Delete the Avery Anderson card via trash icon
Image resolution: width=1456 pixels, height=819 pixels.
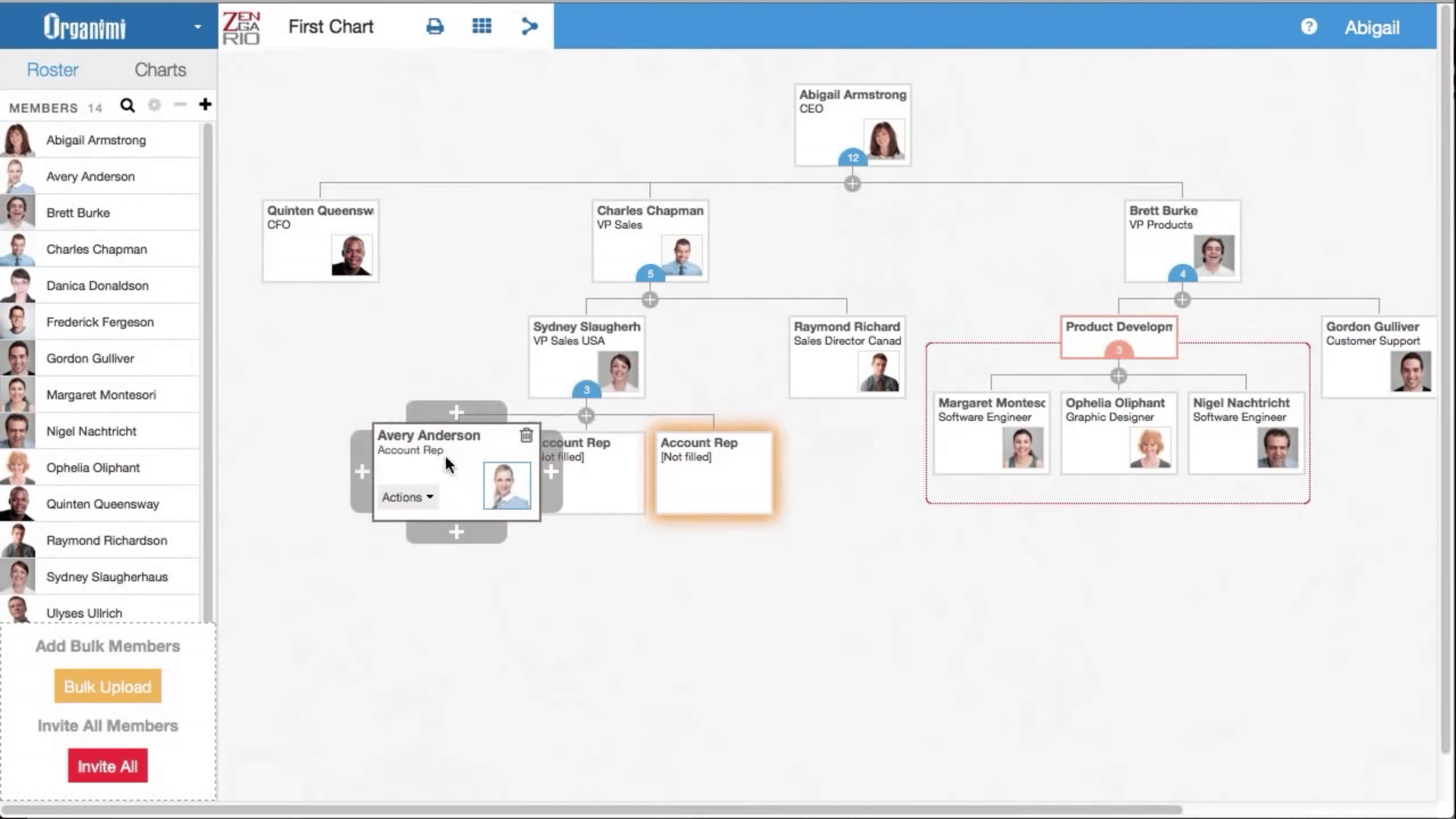click(x=526, y=435)
